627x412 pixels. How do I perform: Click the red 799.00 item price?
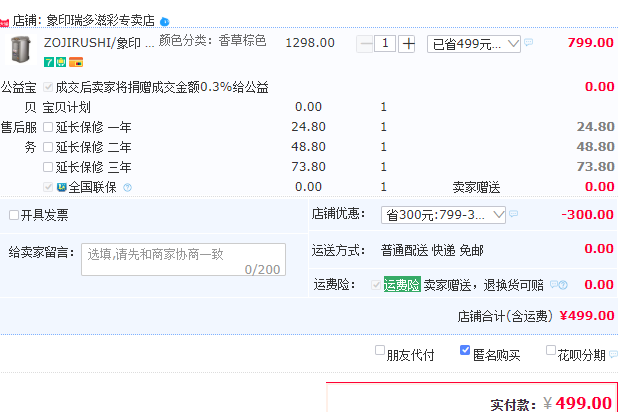pos(591,42)
